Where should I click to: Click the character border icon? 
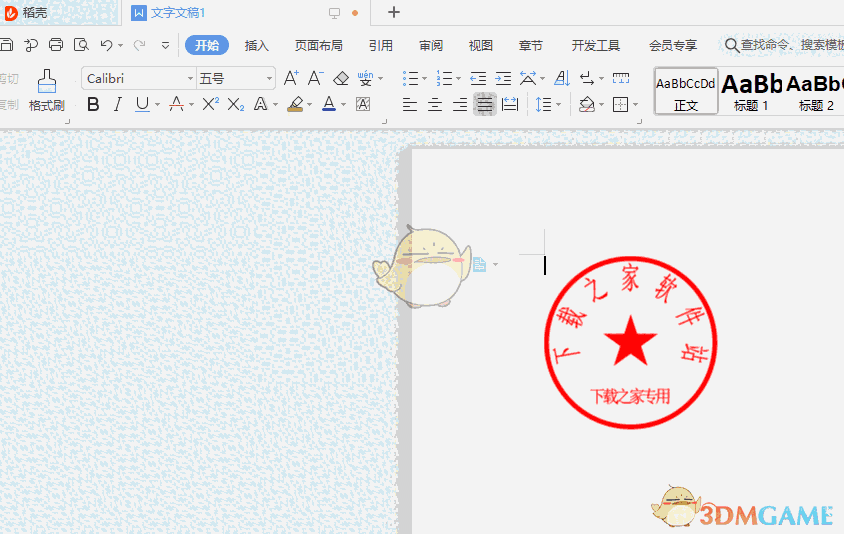(363, 104)
